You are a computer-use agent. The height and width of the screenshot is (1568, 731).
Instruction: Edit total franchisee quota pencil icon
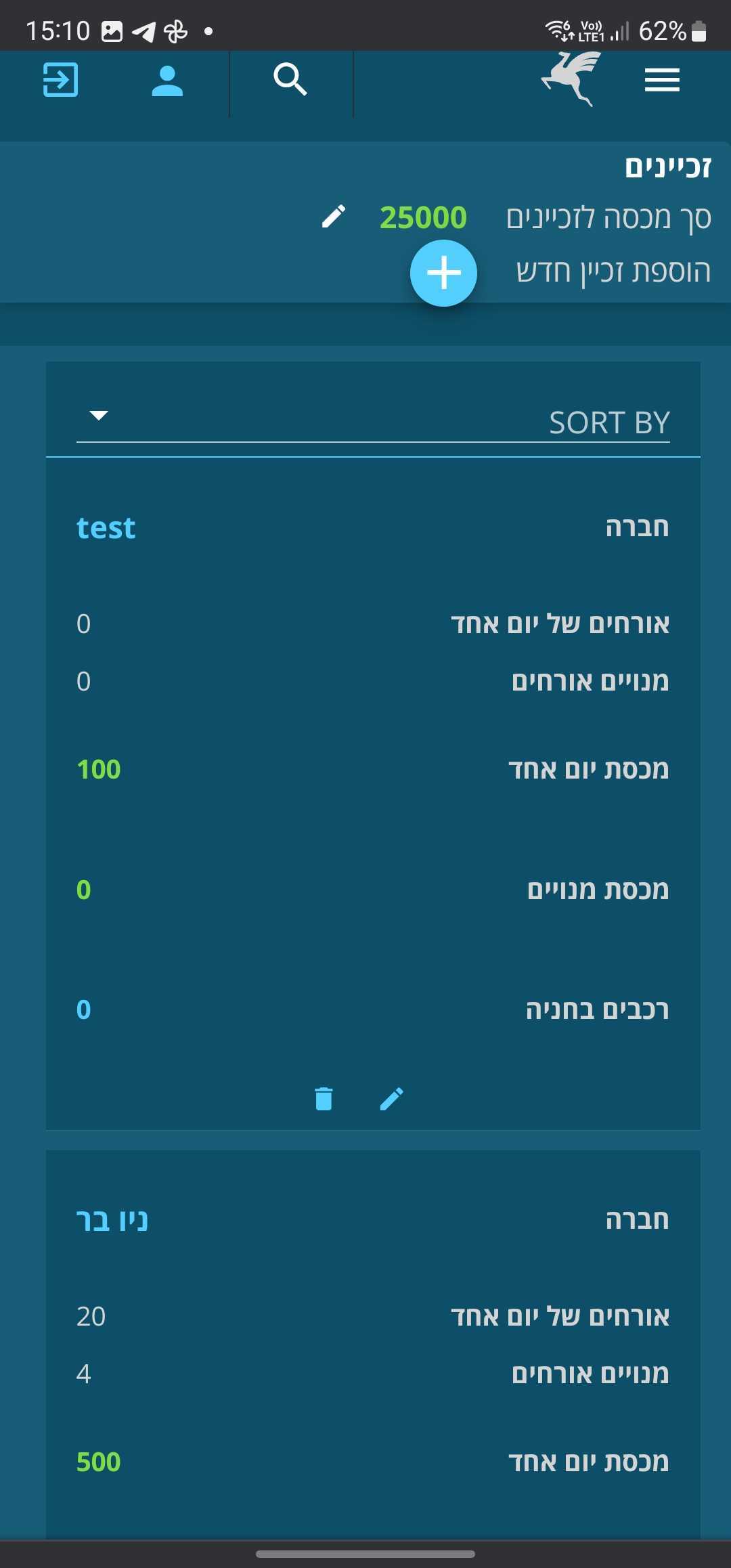[334, 217]
